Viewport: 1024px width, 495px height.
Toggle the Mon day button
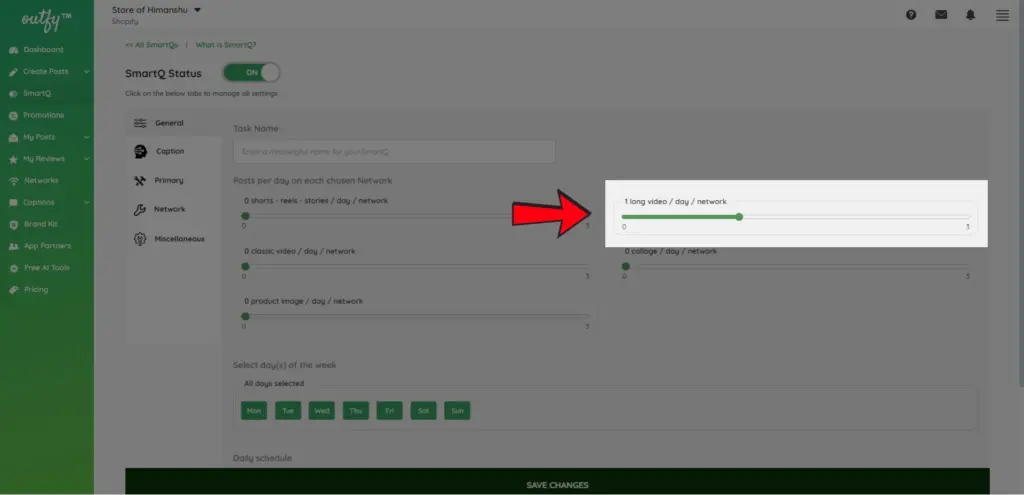coord(254,411)
